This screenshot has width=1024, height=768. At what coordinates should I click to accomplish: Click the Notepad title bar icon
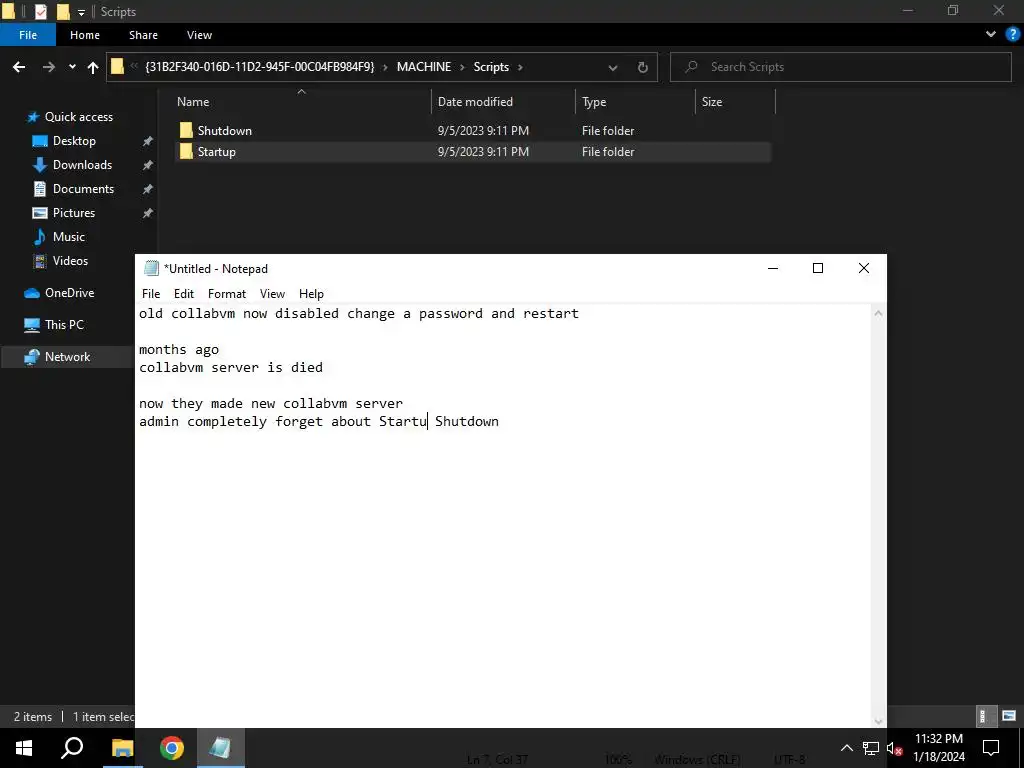(151, 268)
